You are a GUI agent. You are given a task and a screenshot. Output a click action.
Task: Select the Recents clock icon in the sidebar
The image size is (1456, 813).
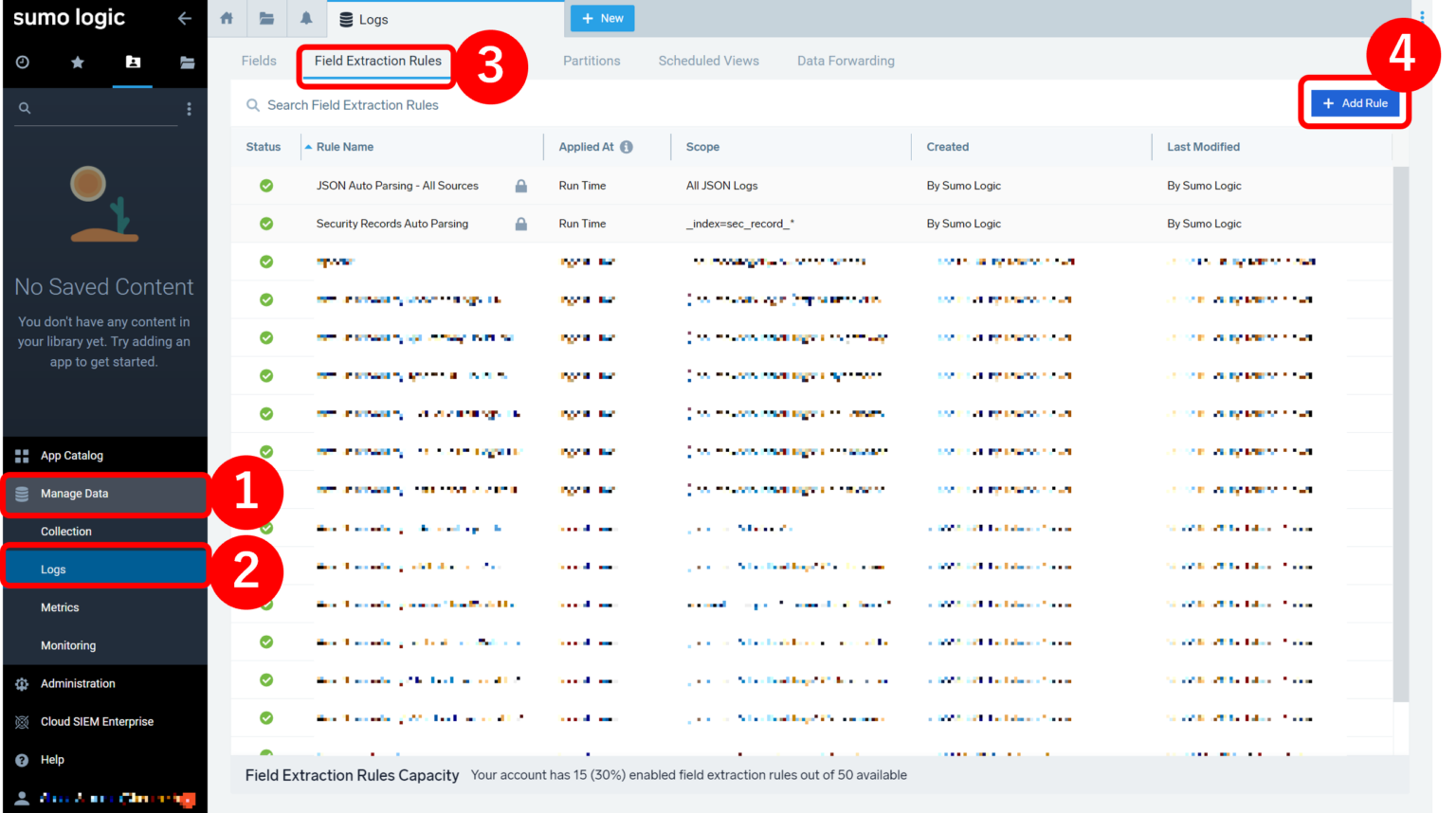click(x=22, y=62)
